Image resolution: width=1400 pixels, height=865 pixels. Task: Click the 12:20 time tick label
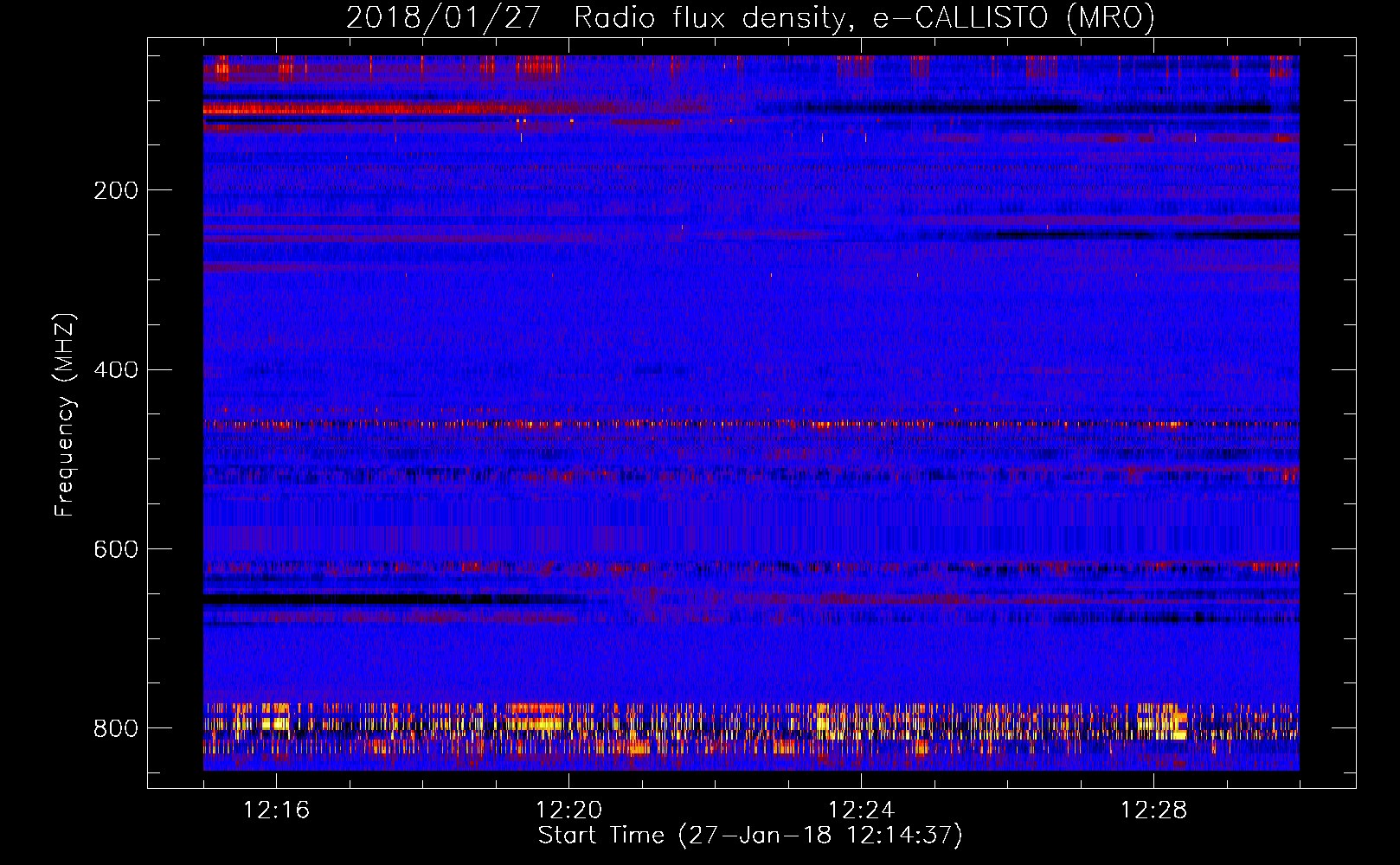pos(569,810)
